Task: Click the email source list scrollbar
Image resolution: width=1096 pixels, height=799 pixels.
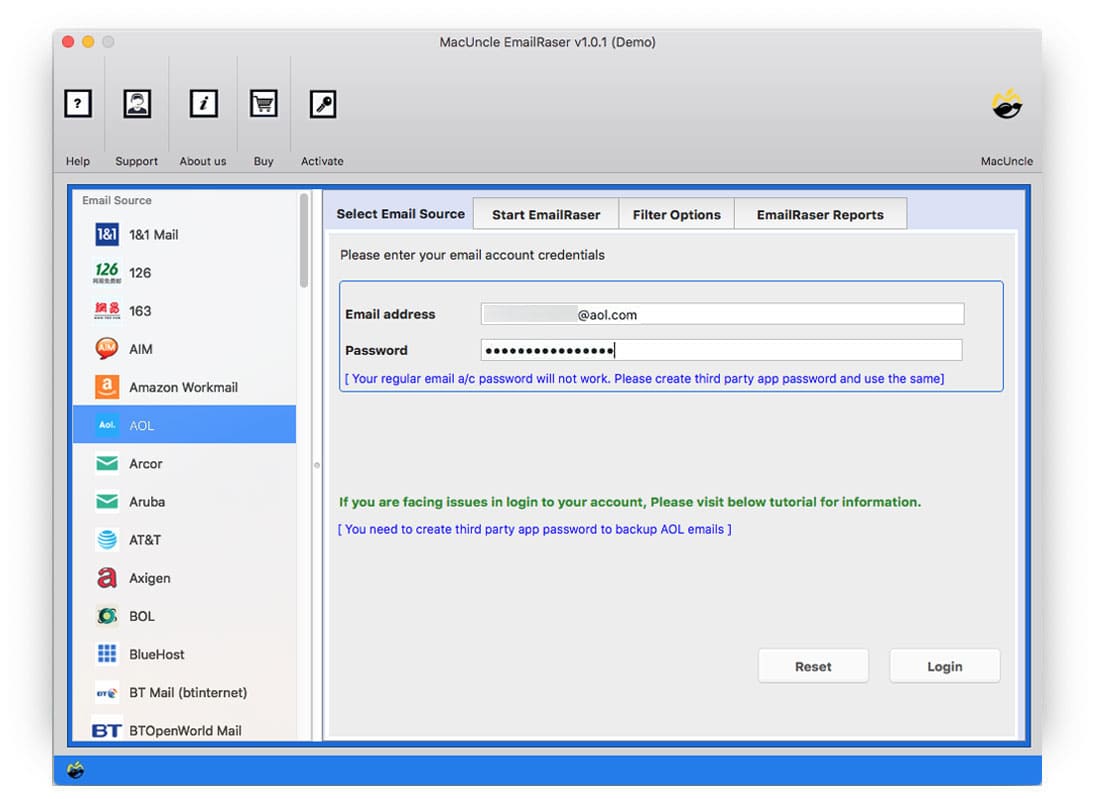Action: pyautogui.click(x=304, y=240)
